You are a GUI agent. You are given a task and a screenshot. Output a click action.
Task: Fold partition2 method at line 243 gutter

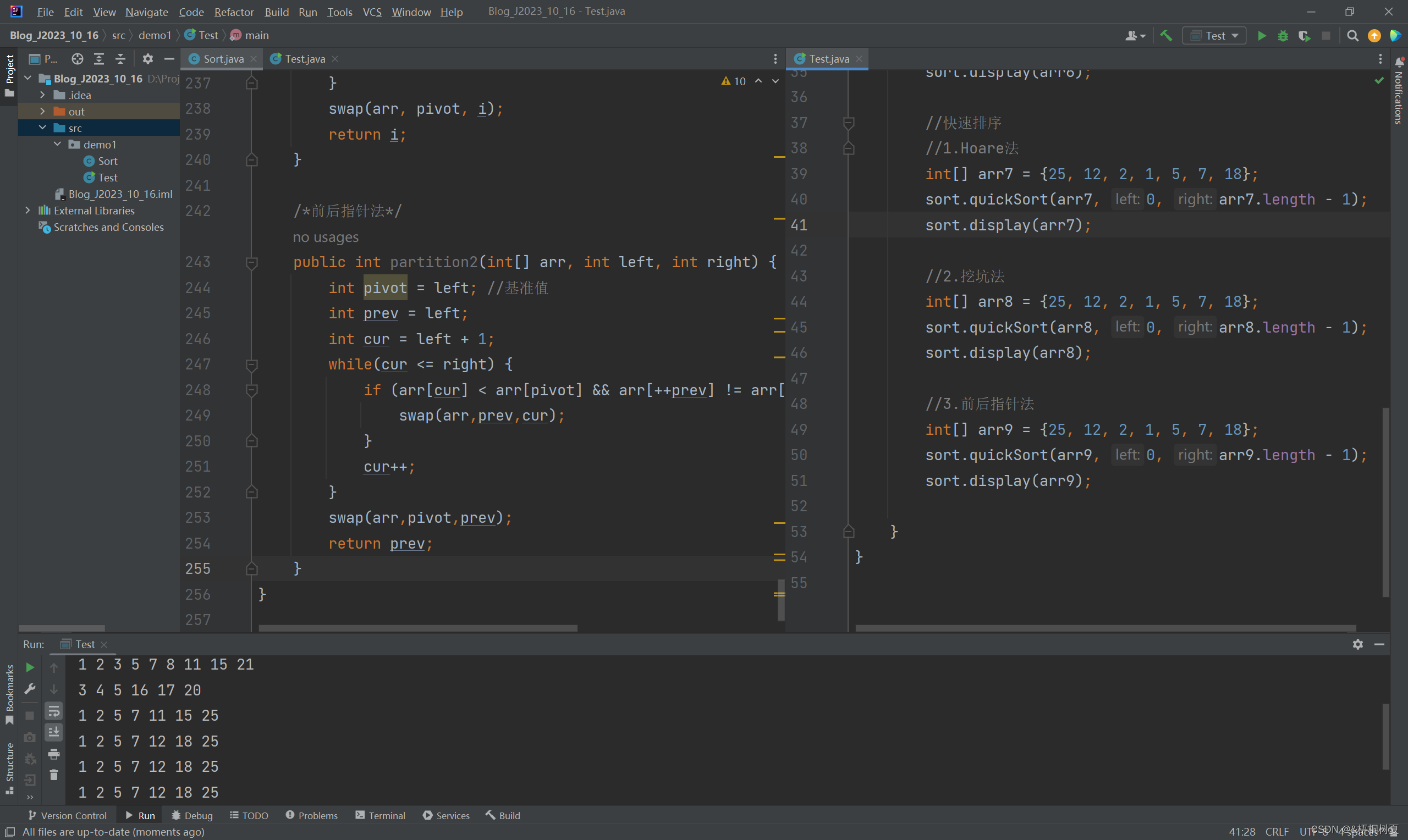tap(252, 262)
